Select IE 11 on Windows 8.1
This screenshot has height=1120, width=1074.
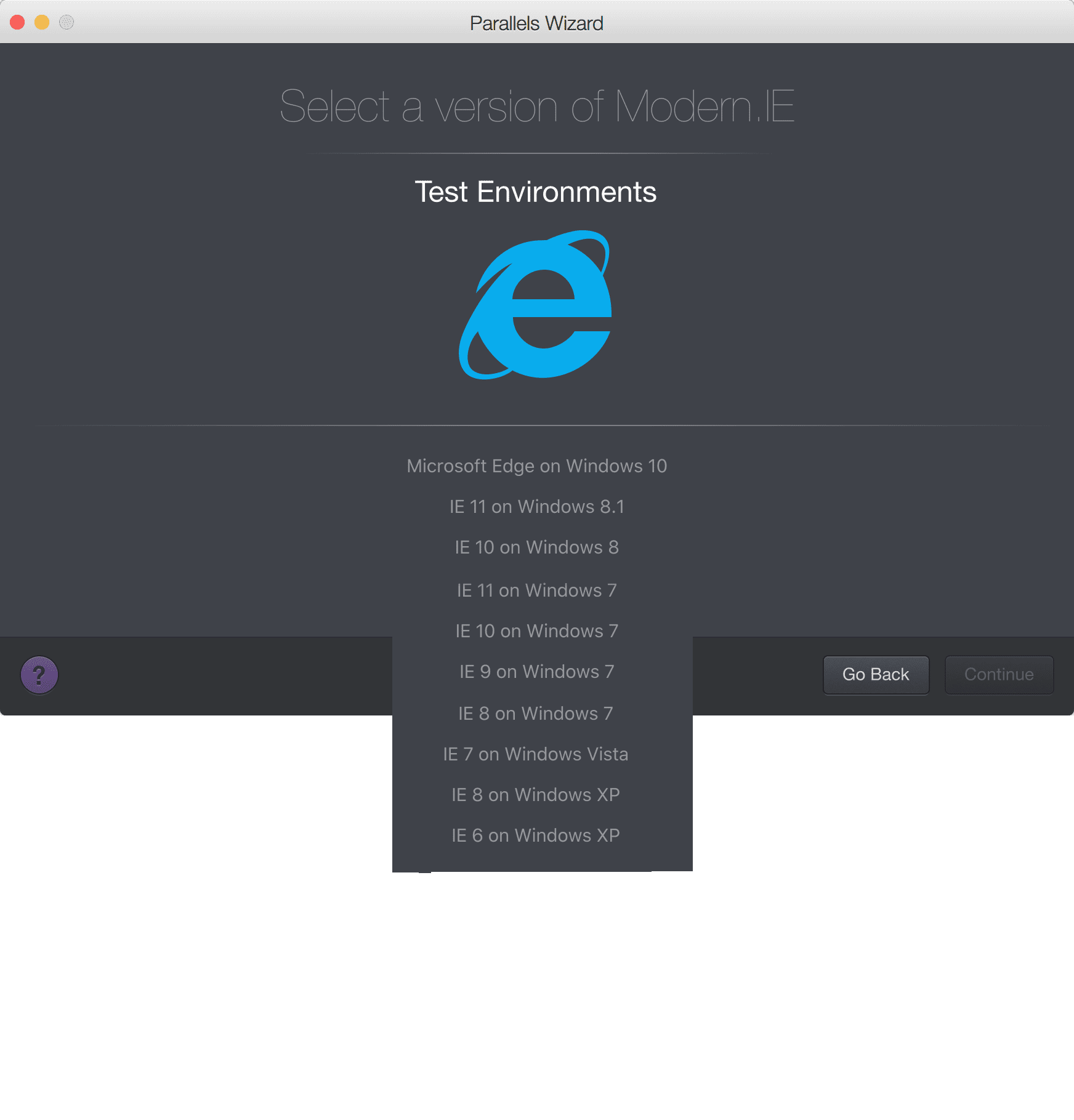(x=536, y=507)
